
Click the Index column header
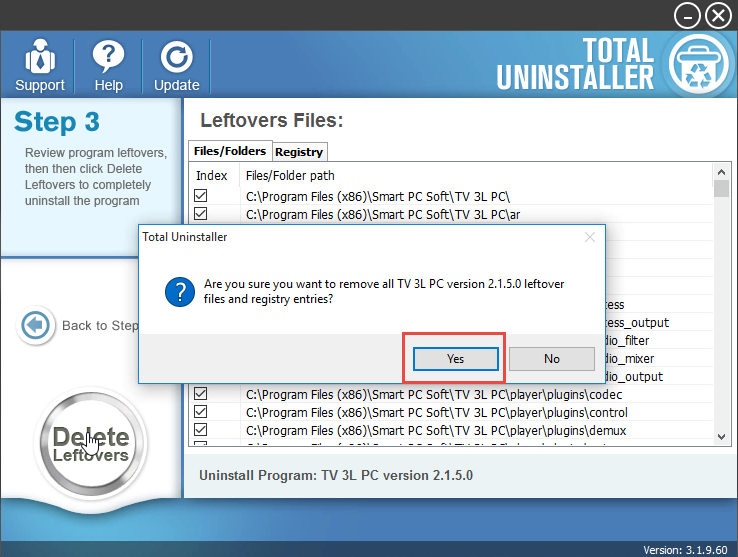[x=212, y=176]
